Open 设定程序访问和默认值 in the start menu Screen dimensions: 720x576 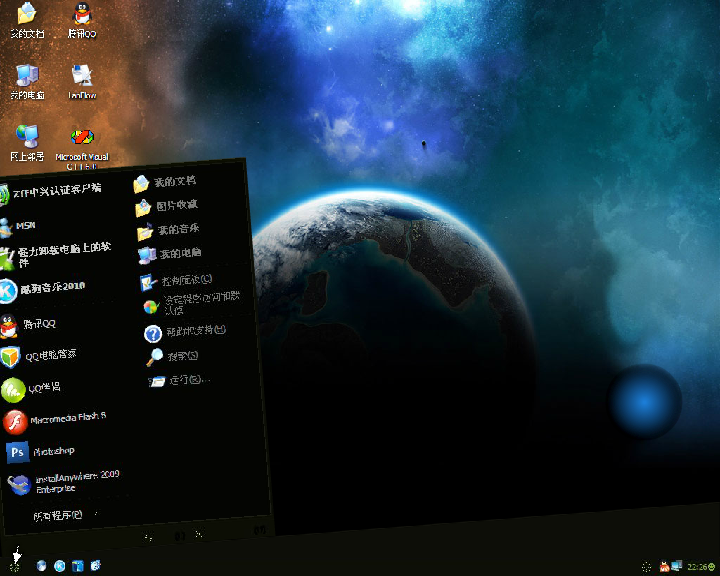(191, 303)
